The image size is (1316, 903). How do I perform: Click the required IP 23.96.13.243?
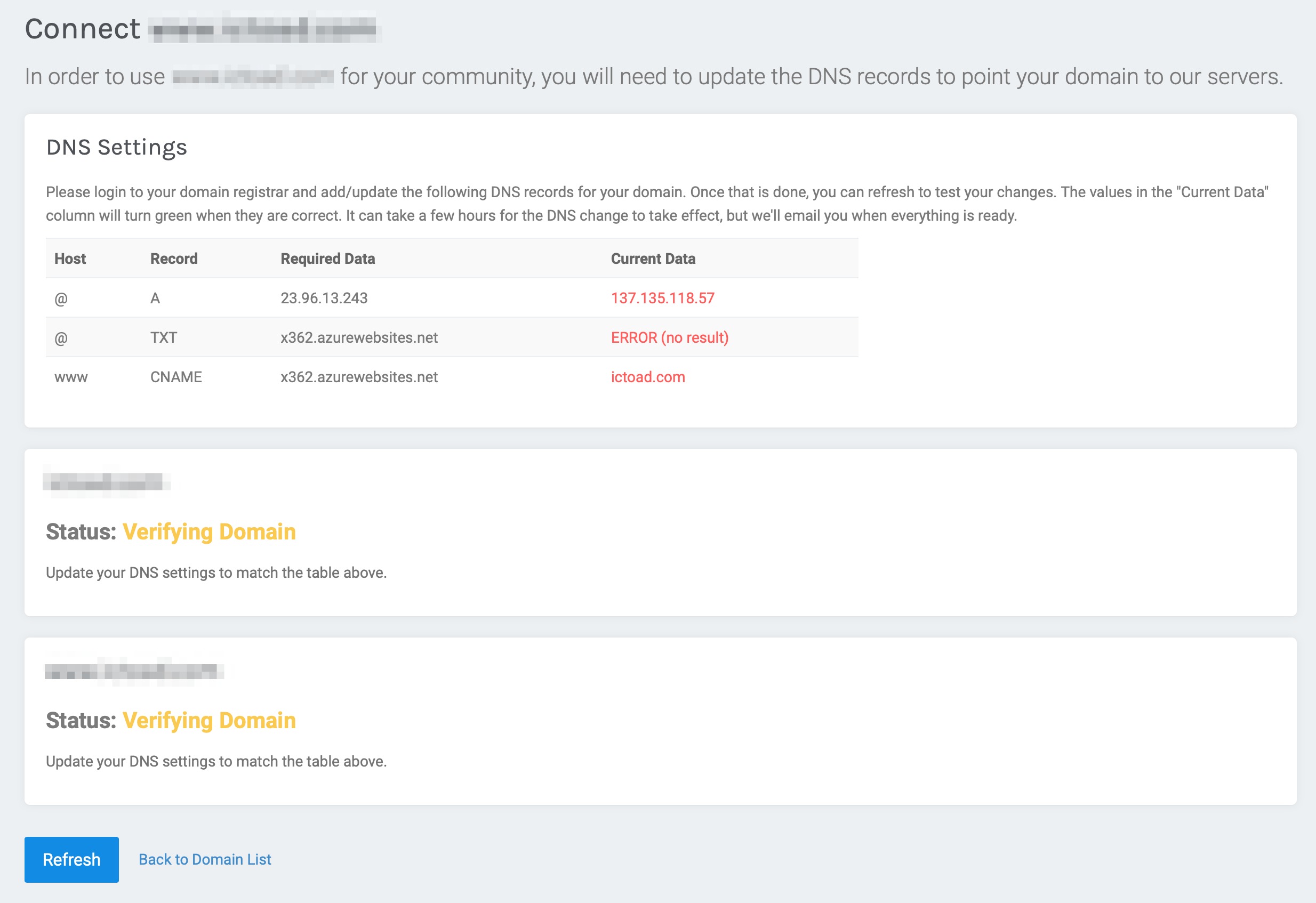pyautogui.click(x=324, y=298)
